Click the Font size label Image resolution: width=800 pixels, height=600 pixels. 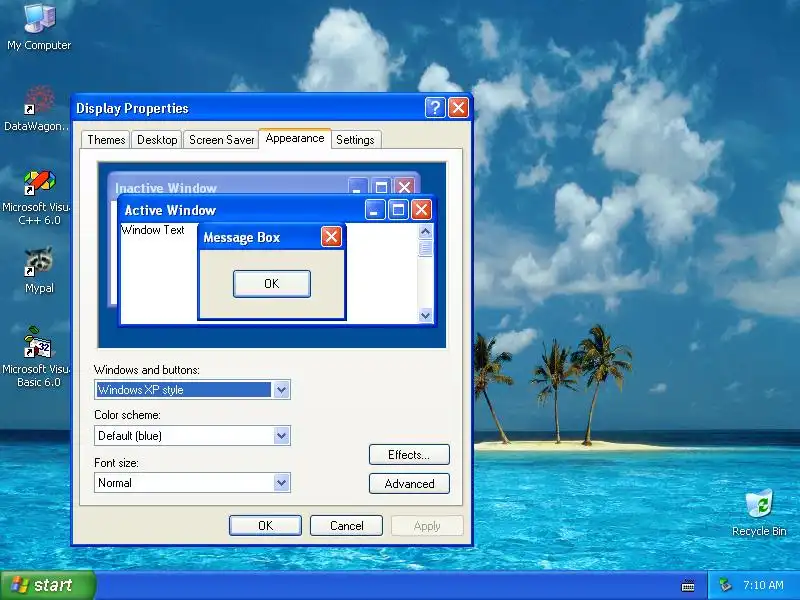pyautogui.click(x=116, y=463)
